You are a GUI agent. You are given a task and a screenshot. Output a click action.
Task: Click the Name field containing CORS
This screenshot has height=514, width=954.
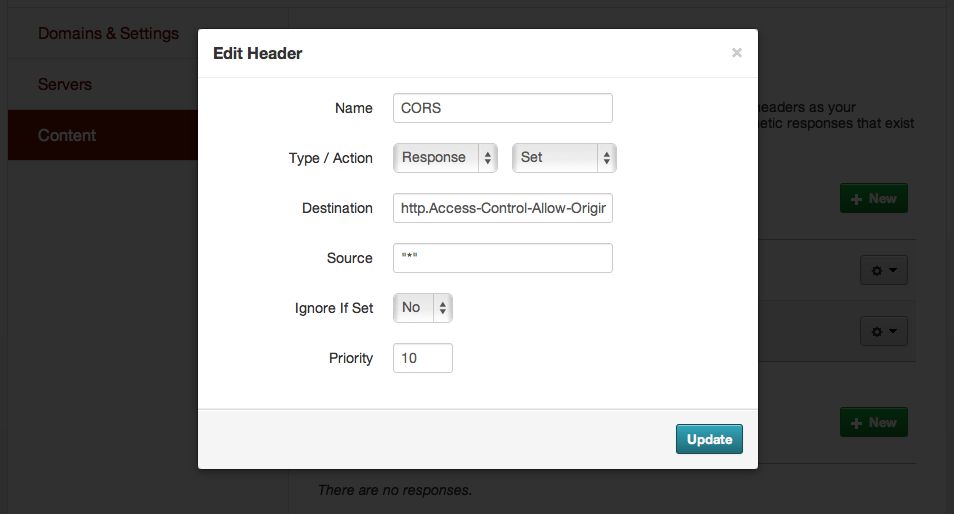[503, 108]
